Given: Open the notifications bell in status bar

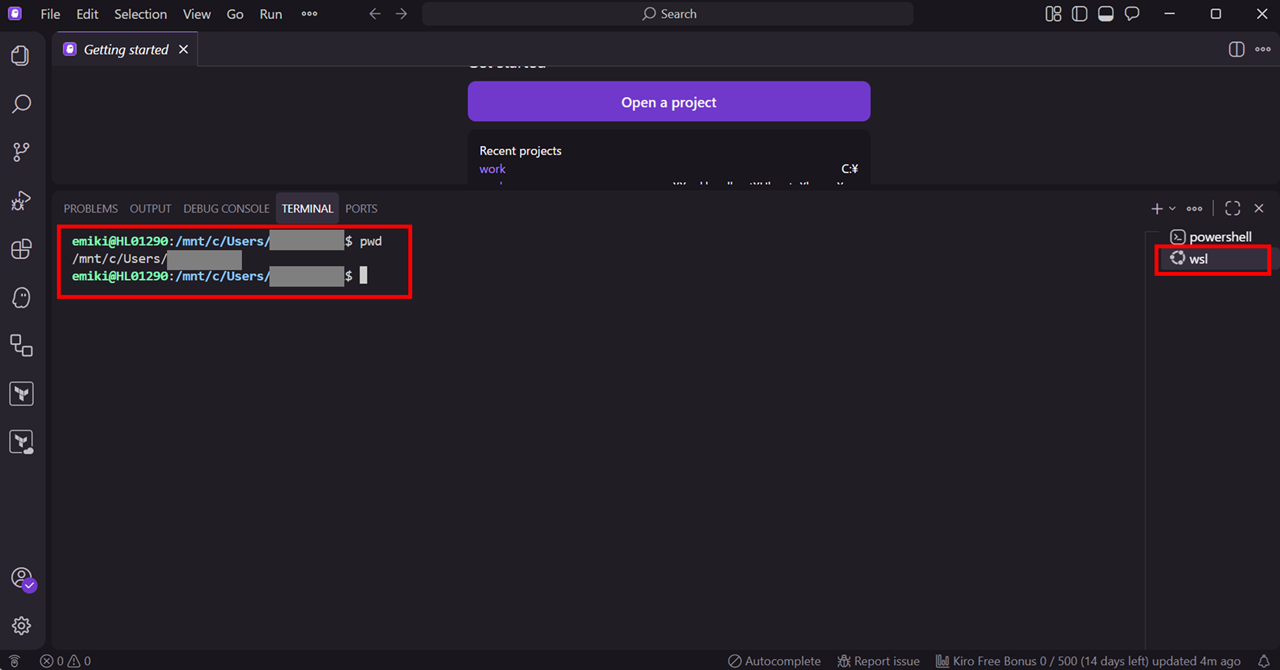Looking at the screenshot, I should pos(1264,661).
